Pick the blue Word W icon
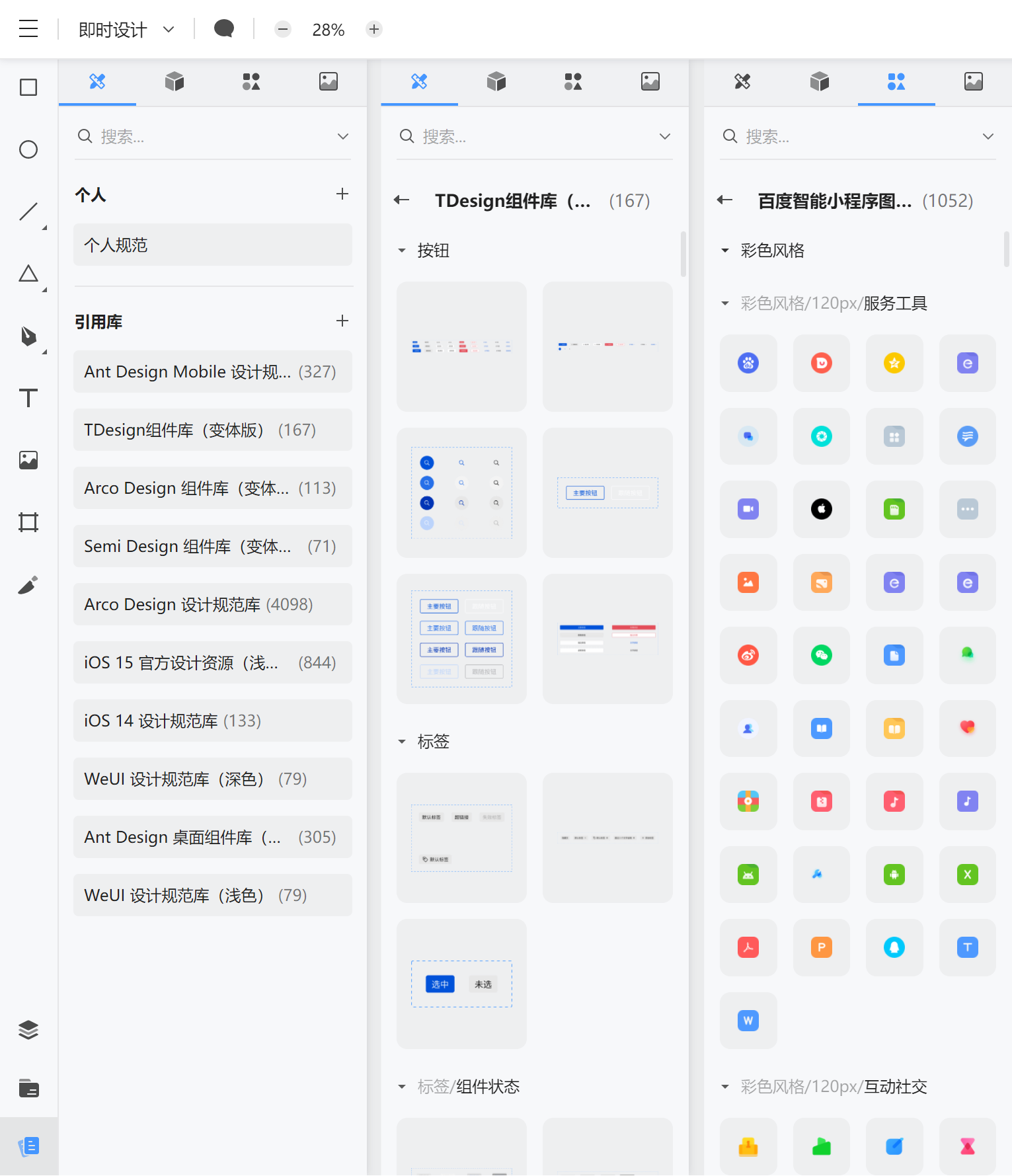This screenshot has height=1176, width=1012. tap(748, 1021)
